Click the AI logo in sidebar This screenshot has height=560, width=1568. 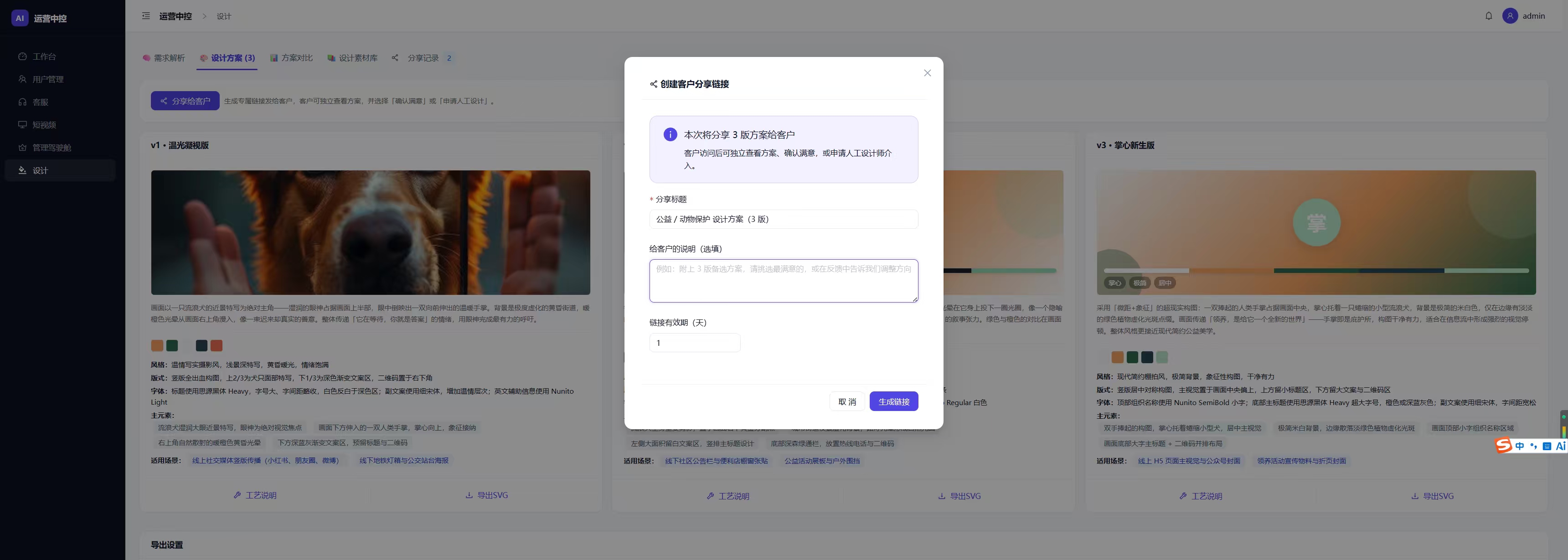point(20,18)
